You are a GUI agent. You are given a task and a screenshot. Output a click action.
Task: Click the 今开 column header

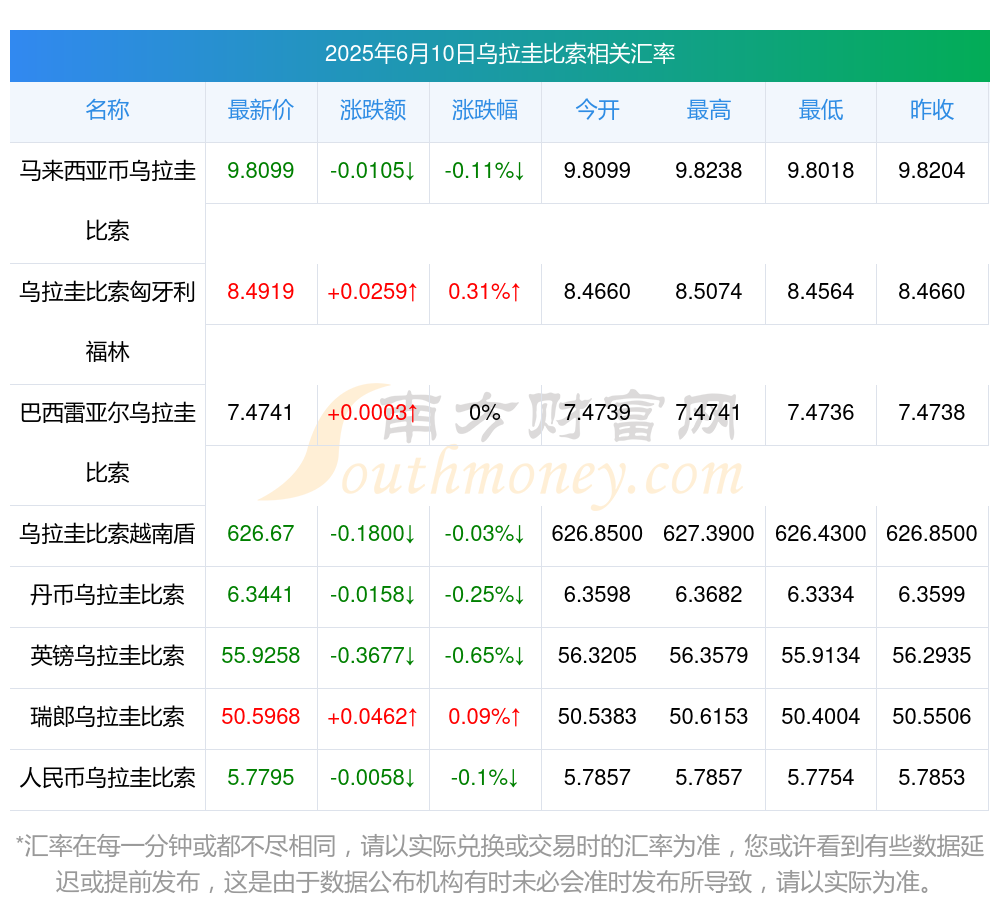[x=597, y=110]
